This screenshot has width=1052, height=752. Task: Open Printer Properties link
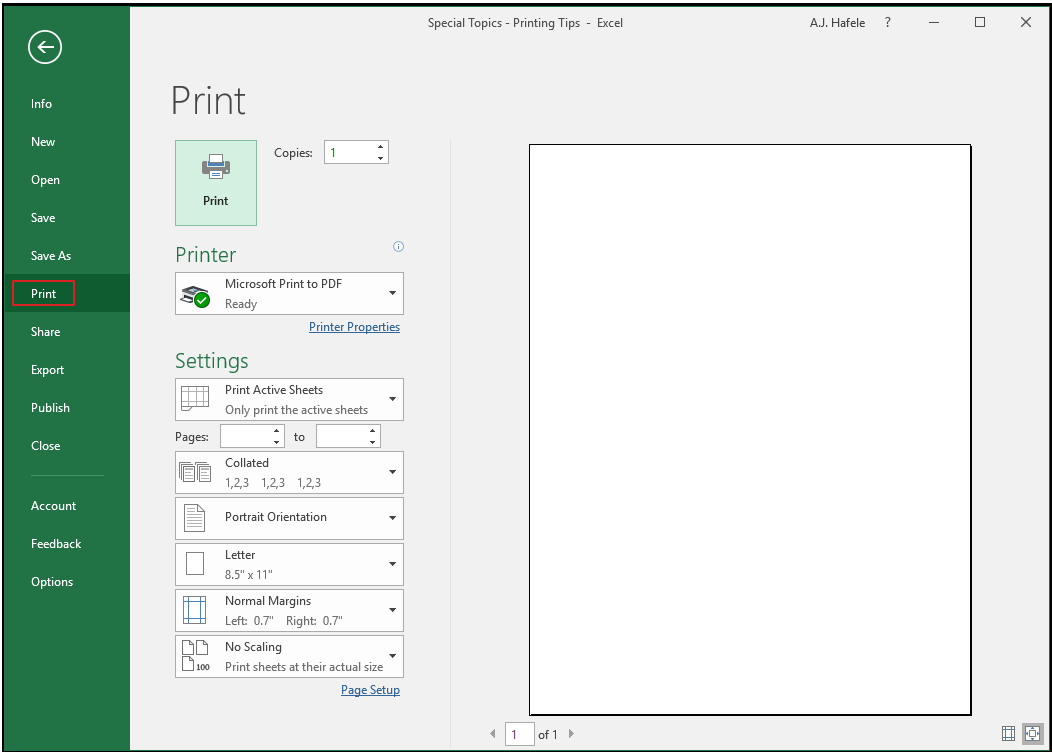(x=354, y=327)
